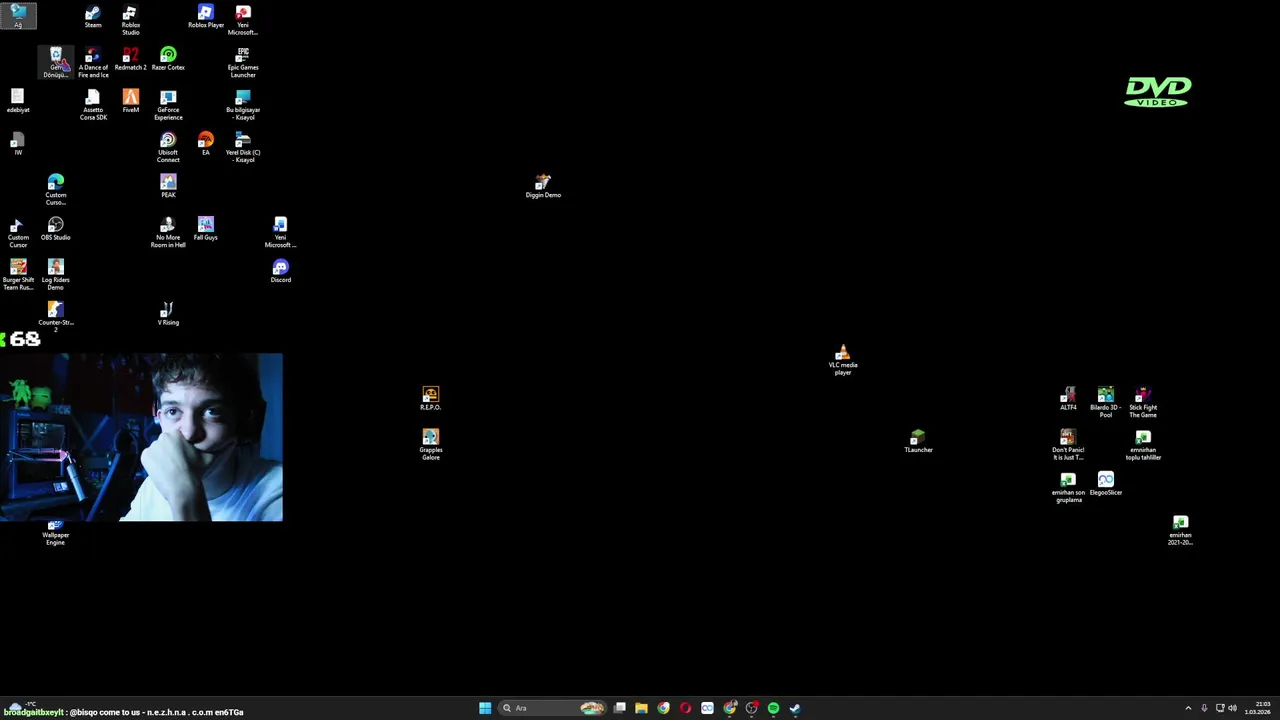Launch the Don't Panic! game icon

click(1068, 445)
